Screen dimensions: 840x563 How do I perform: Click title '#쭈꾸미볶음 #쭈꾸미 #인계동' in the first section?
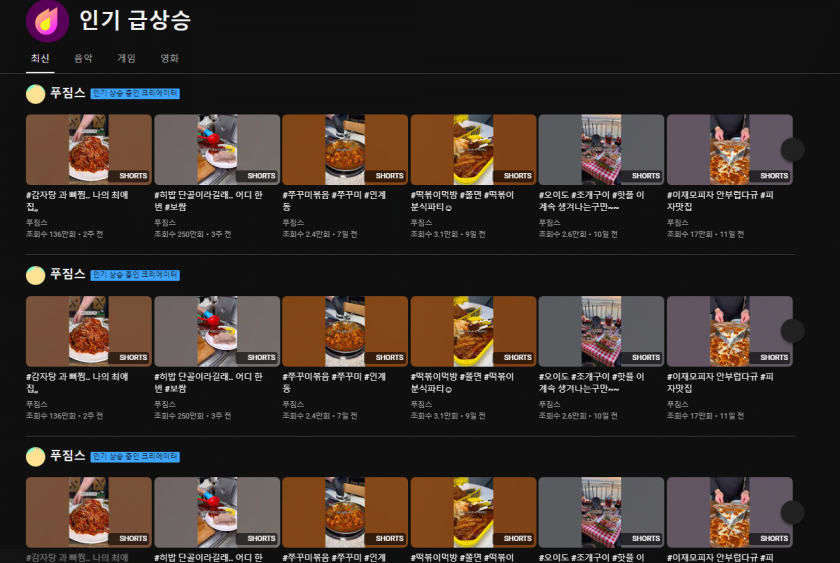[334, 201]
